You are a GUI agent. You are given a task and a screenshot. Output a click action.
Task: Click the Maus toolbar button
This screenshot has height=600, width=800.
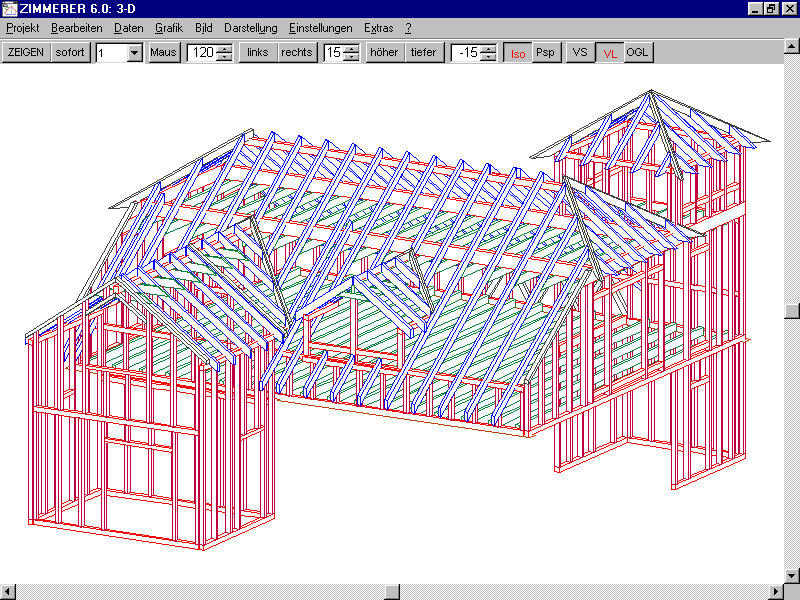[x=163, y=53]
